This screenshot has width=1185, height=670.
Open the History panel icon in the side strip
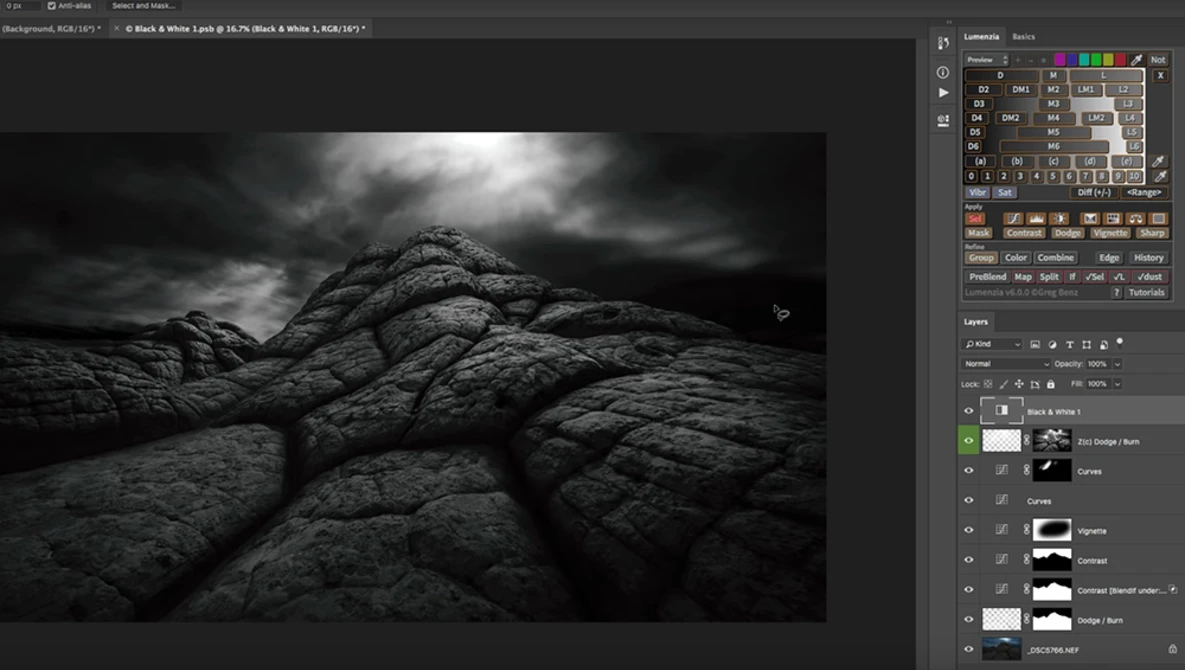pyautogui.click(x=943, y=43)
